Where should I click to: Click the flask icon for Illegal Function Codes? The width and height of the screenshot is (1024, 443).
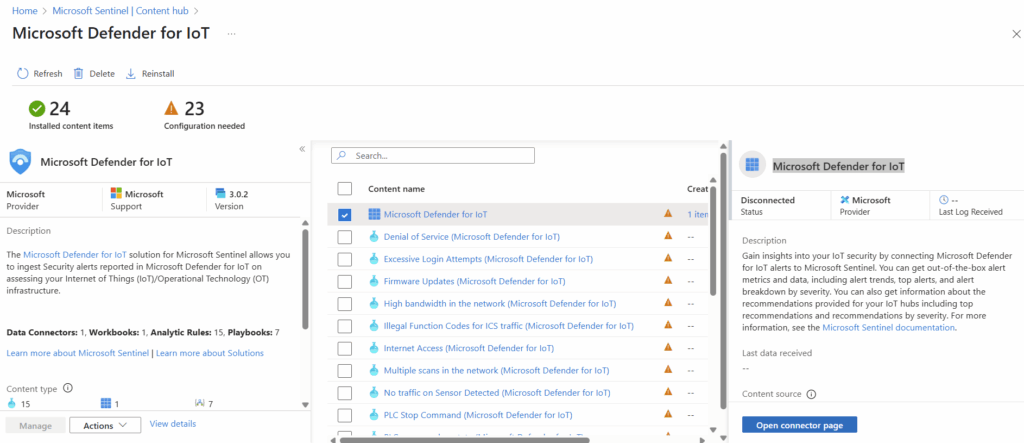pos(374,325)
